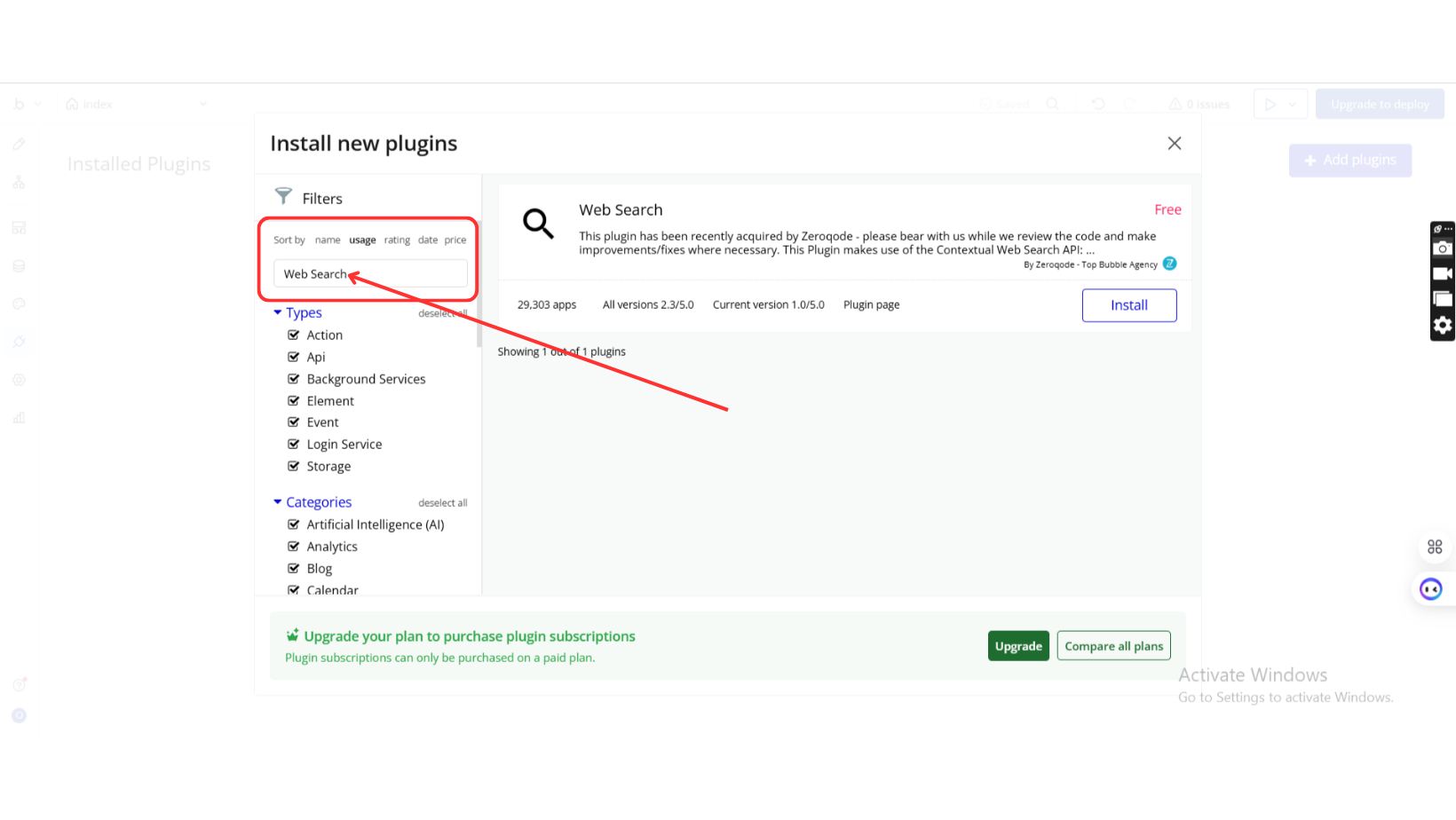This screenshot has height=820, width=1456.
Task: Open the recordings gallery icon
Action: 1443,299
